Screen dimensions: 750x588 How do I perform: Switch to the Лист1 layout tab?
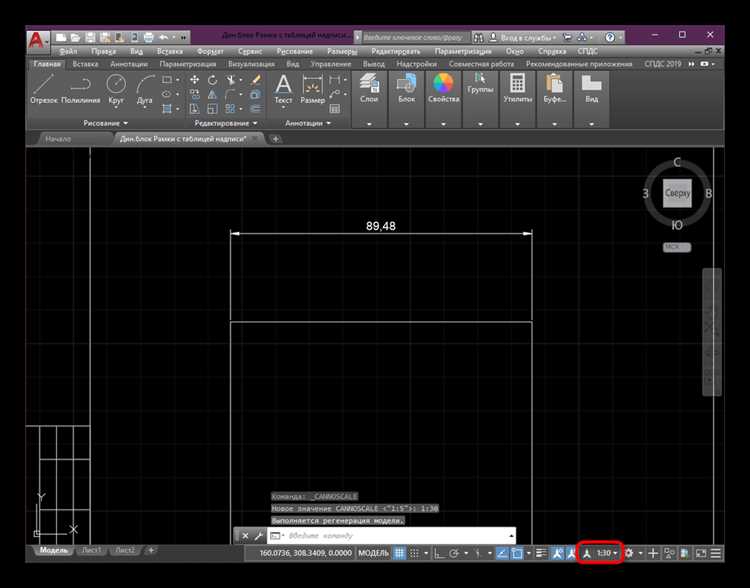(x=91, y=550)
